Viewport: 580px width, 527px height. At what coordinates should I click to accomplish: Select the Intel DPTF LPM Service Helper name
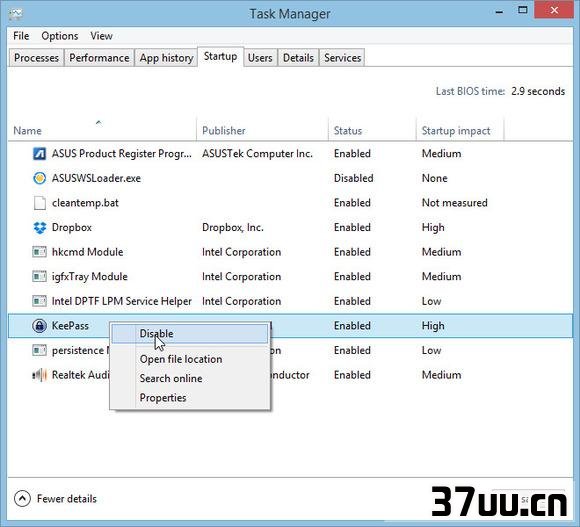(x=122, y=301)
